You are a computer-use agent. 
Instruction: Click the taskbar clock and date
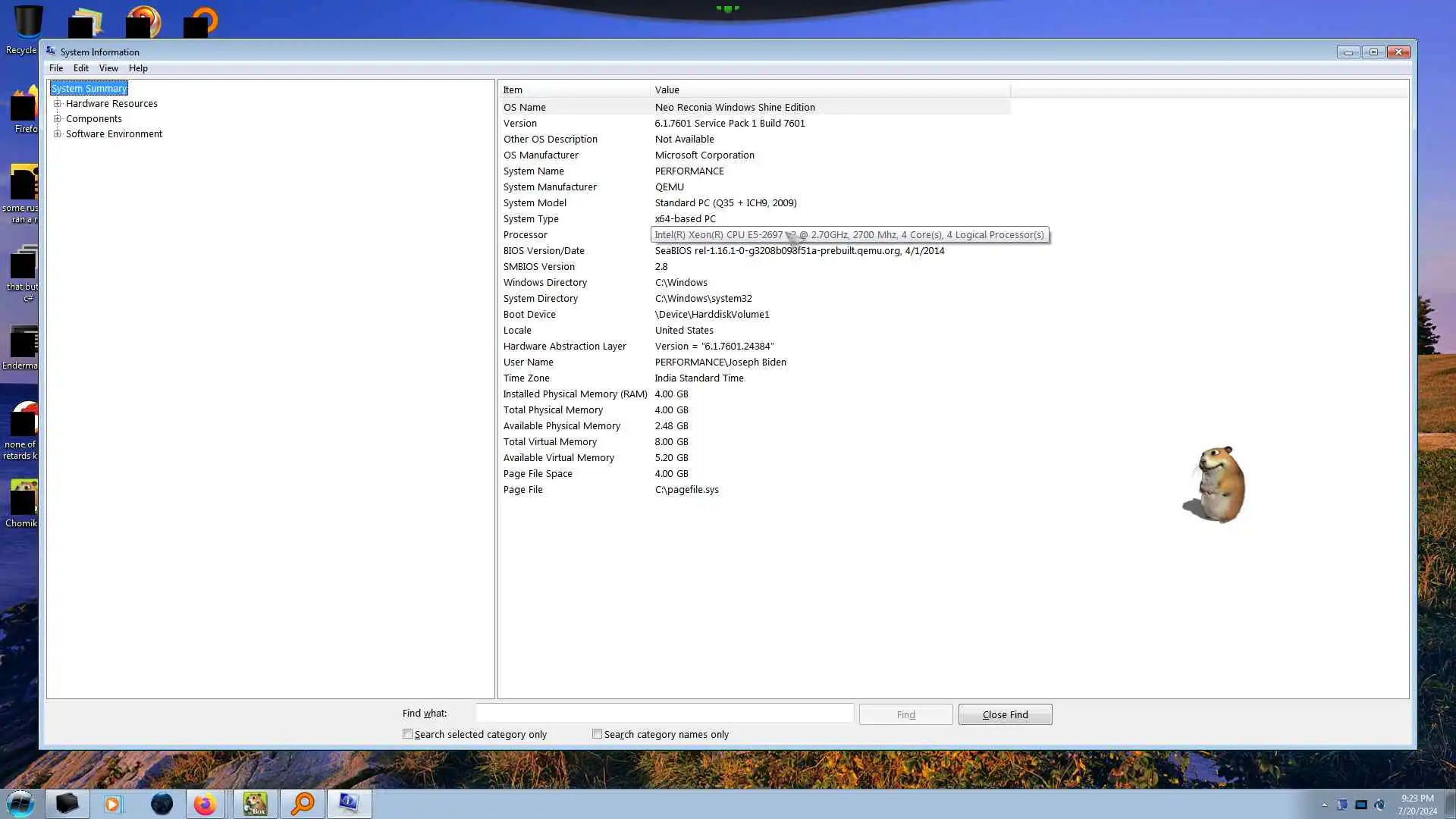point(1417,804)
